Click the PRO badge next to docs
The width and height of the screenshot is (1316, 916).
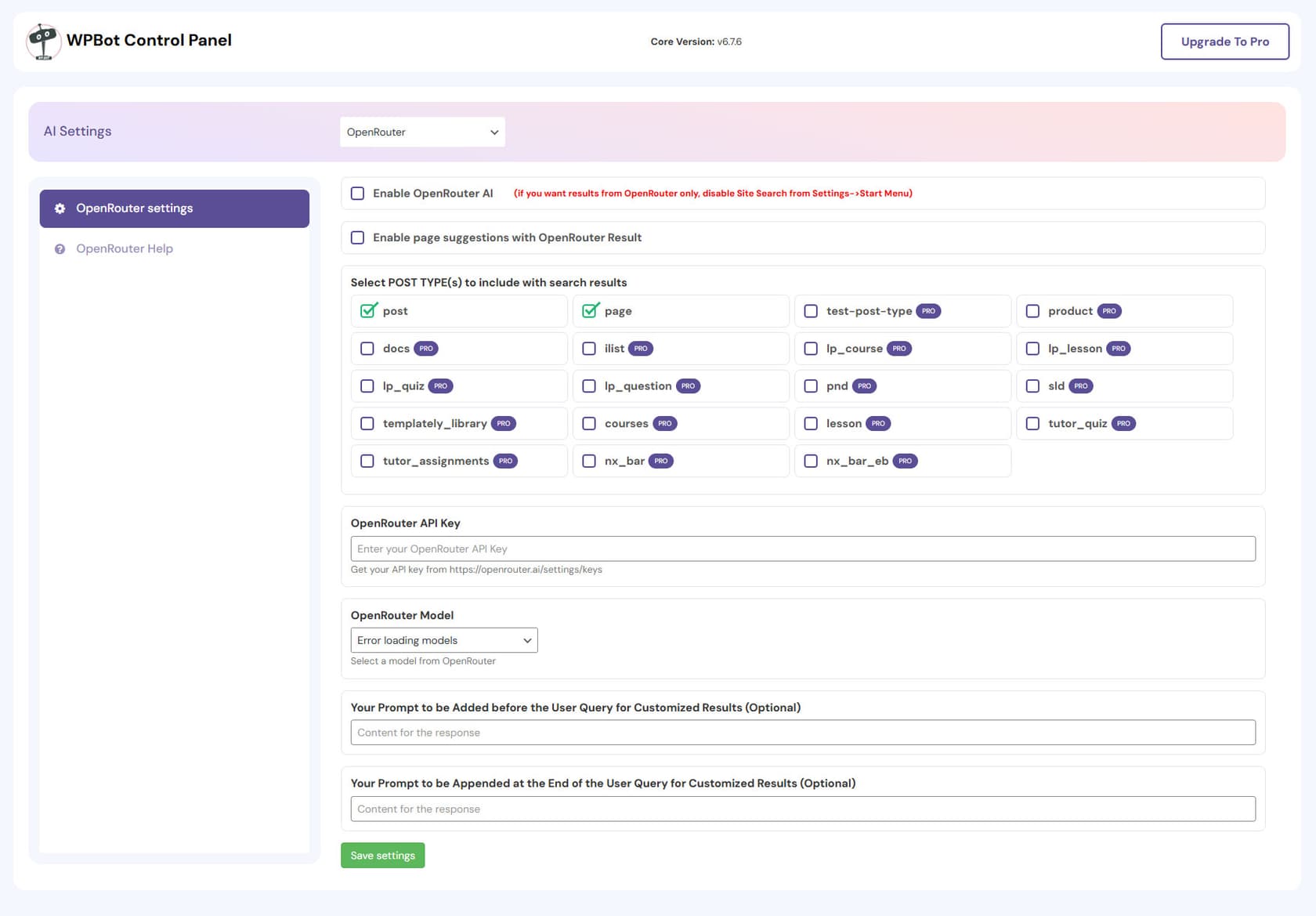(x=425, y=349)
